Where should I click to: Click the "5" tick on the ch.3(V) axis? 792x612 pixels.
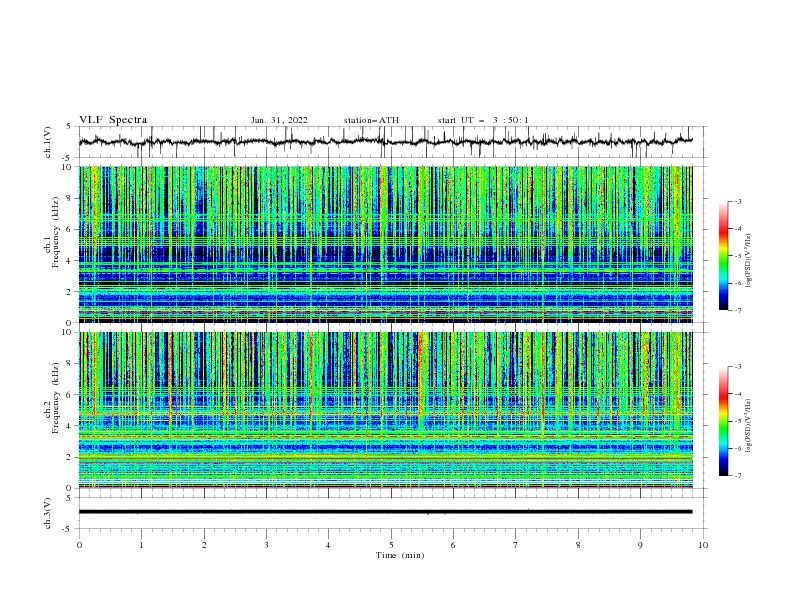70,498
